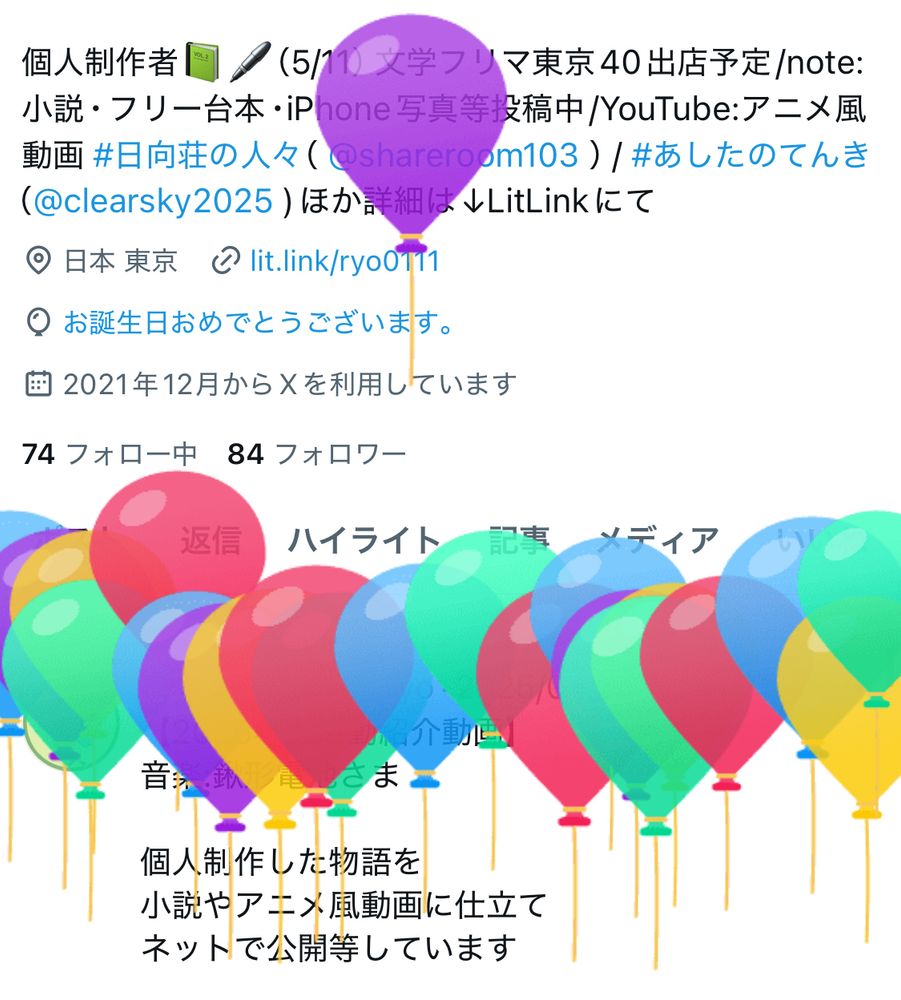Open the 84 フォロワー followers list
The width and height of the screenshot is (901, 1000).
(317, 454)
